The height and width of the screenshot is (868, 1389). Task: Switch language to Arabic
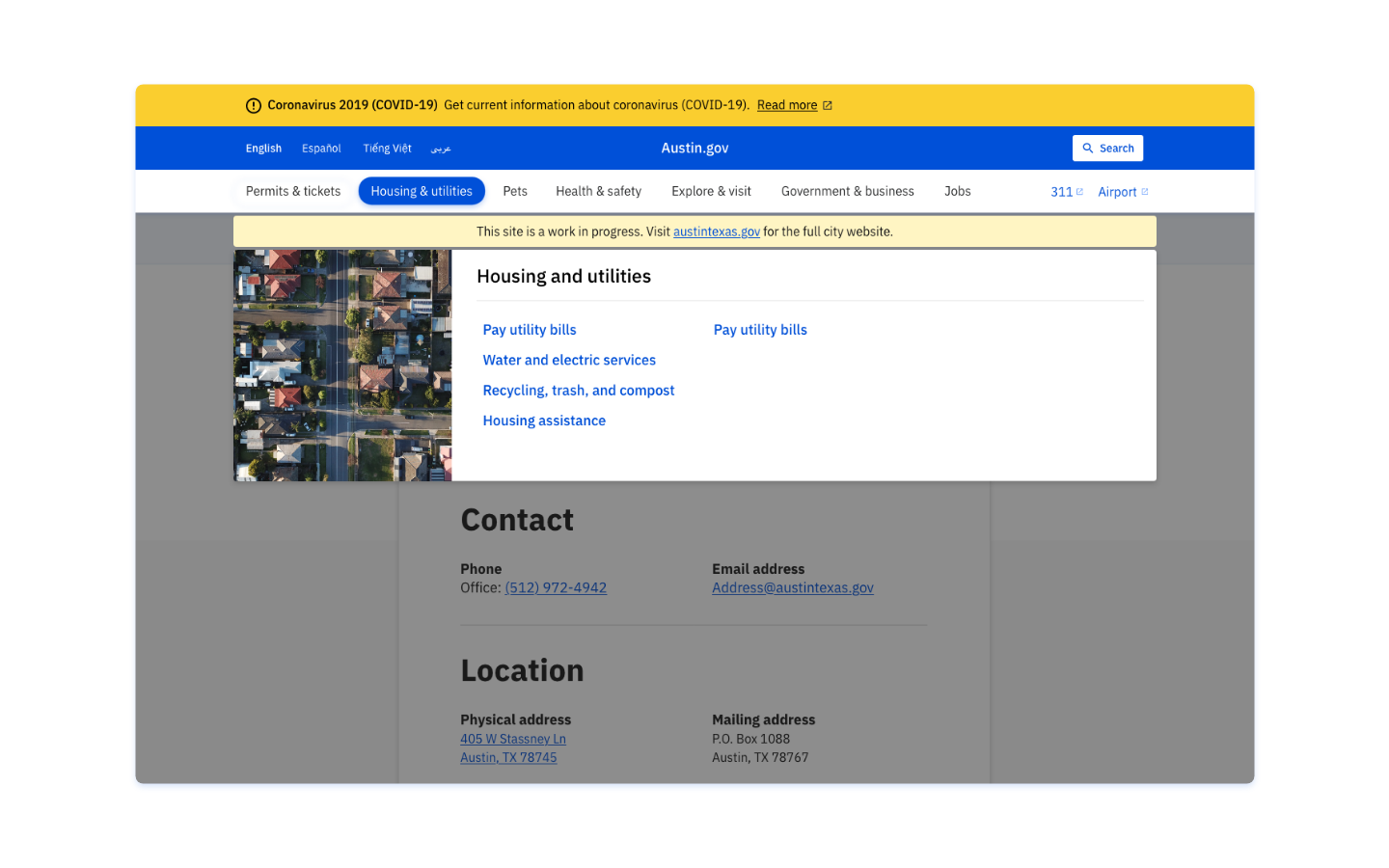441,149
